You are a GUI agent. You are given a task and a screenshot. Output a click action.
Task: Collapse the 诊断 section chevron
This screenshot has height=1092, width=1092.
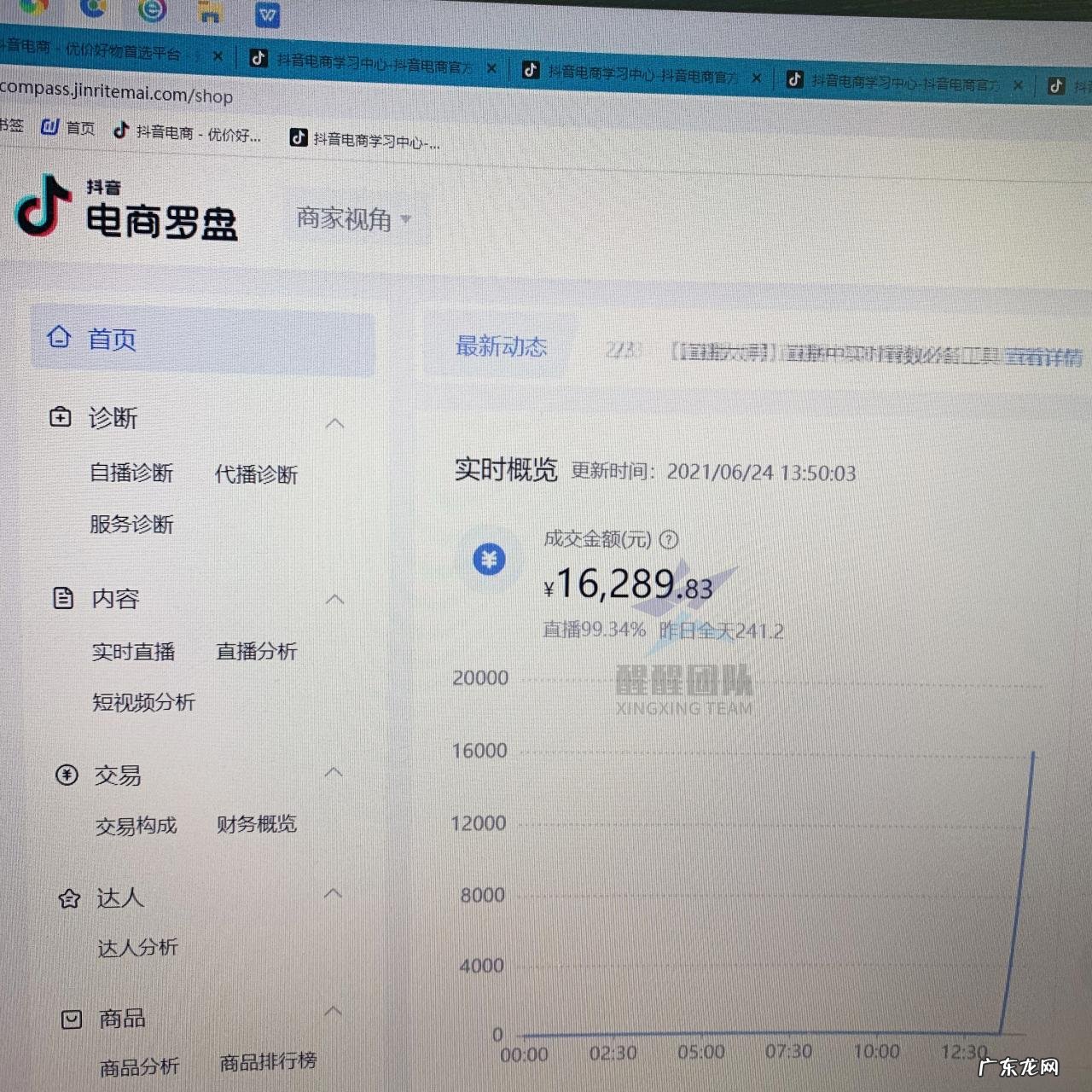335,422
